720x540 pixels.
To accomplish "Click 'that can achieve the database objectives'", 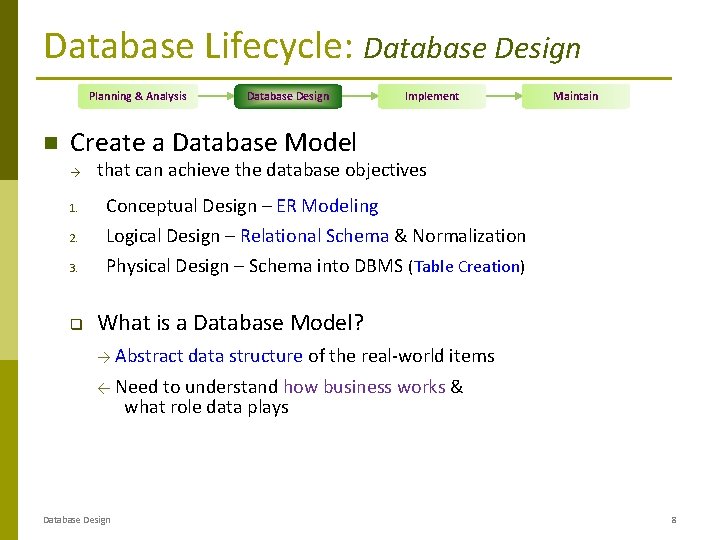I will tap(262, 170).
